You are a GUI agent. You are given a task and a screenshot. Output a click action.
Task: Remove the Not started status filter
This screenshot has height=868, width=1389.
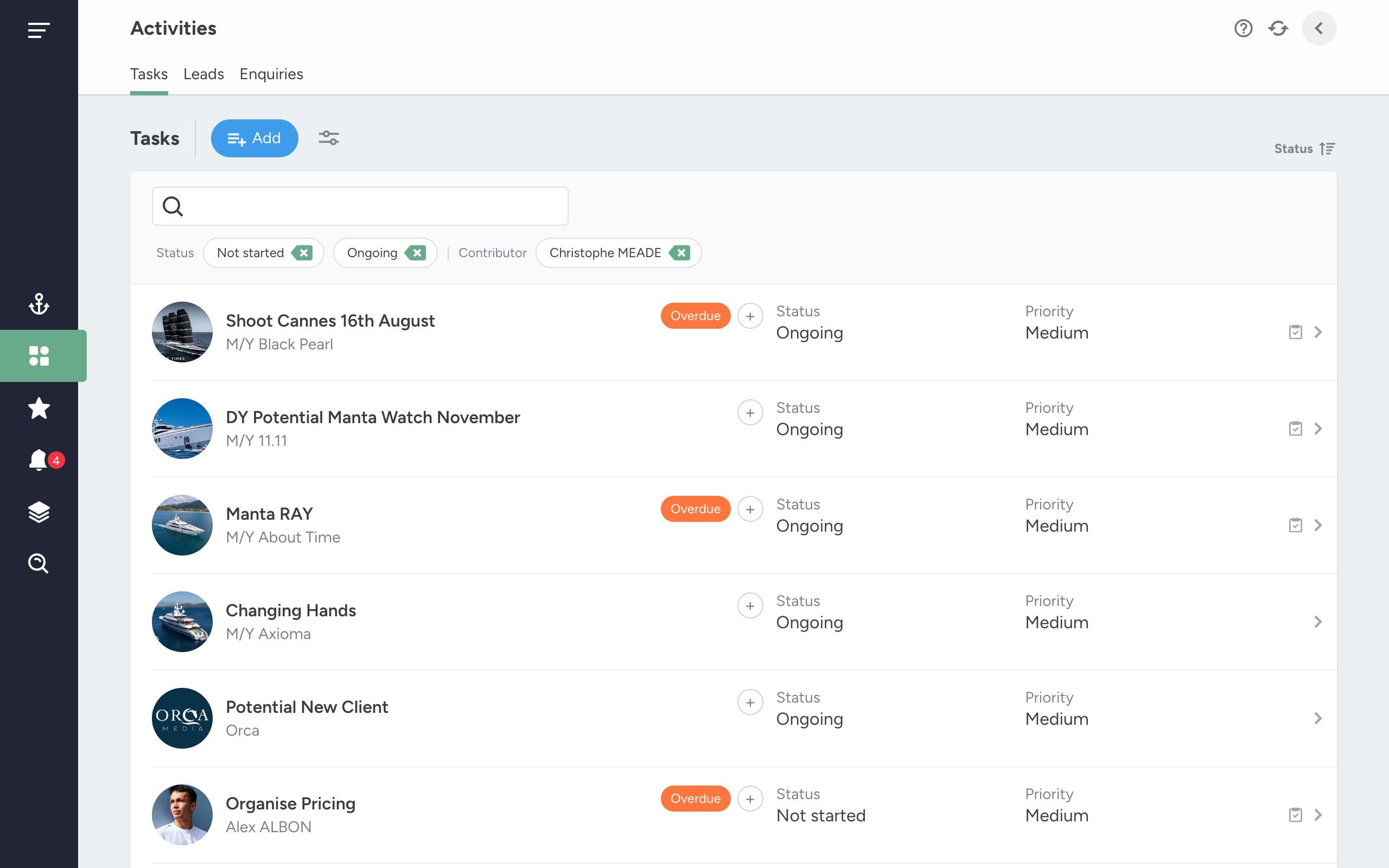click(302, 253)
